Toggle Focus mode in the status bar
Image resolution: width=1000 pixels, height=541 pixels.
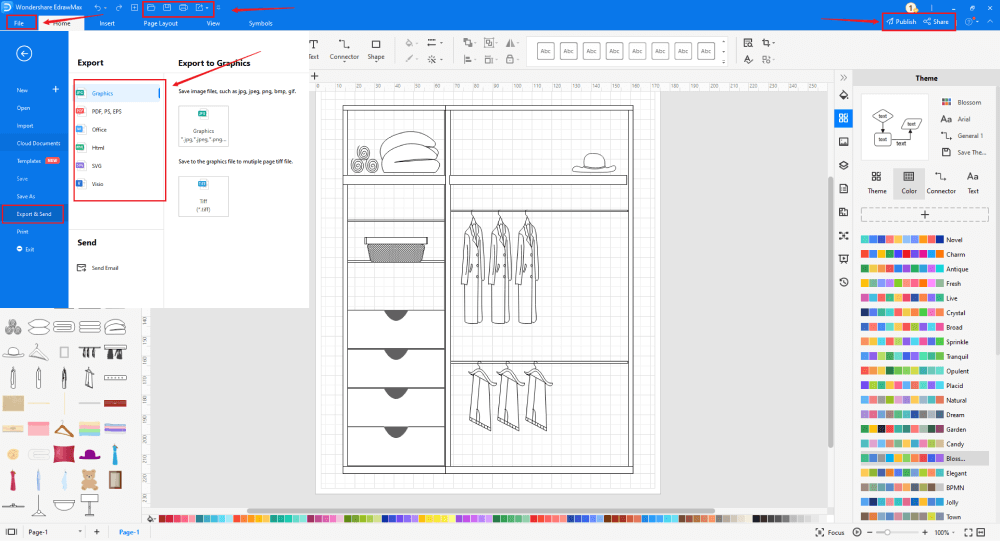[830, 532]
